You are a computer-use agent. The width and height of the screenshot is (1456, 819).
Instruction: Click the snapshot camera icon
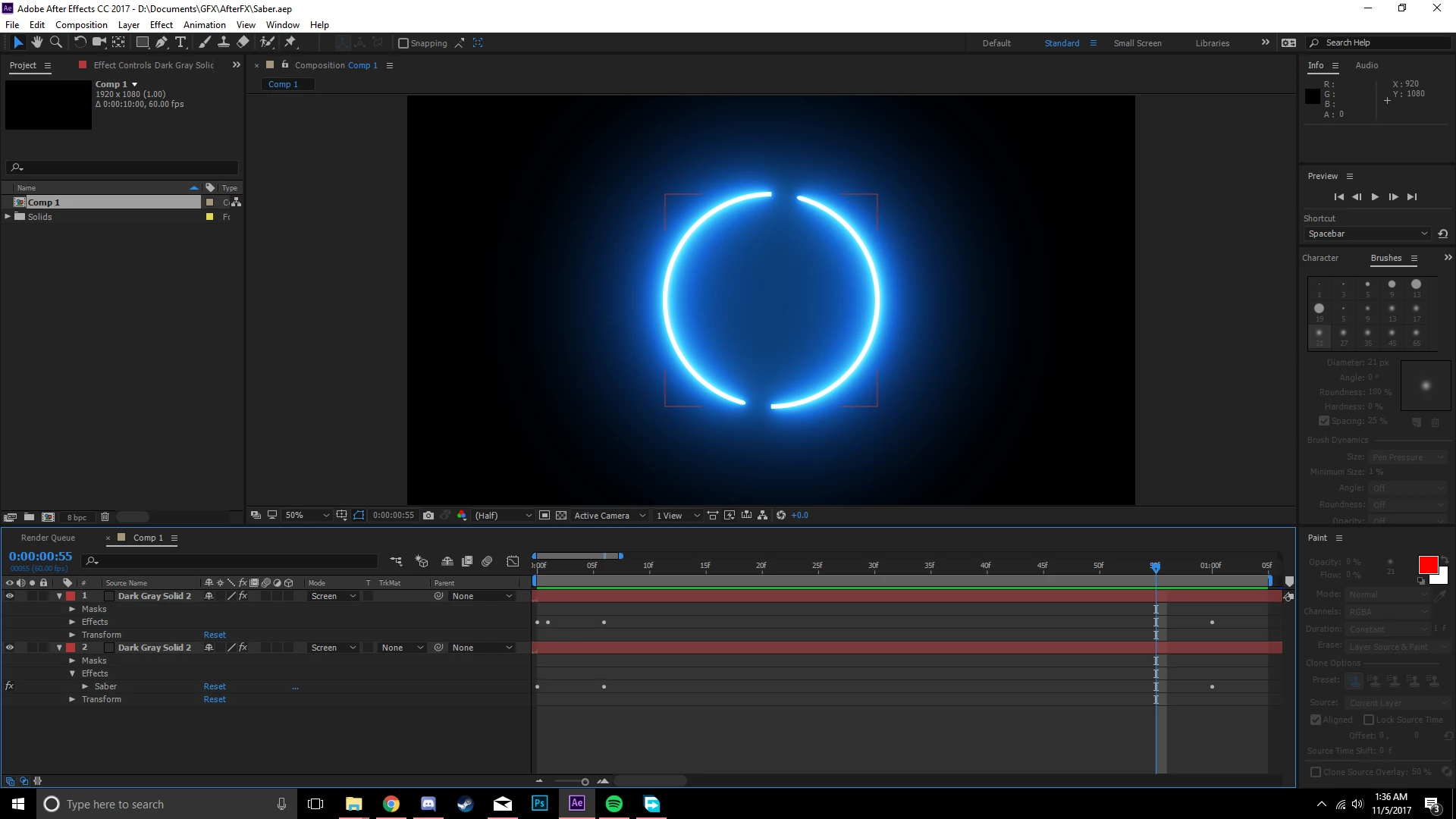[428, 516]
